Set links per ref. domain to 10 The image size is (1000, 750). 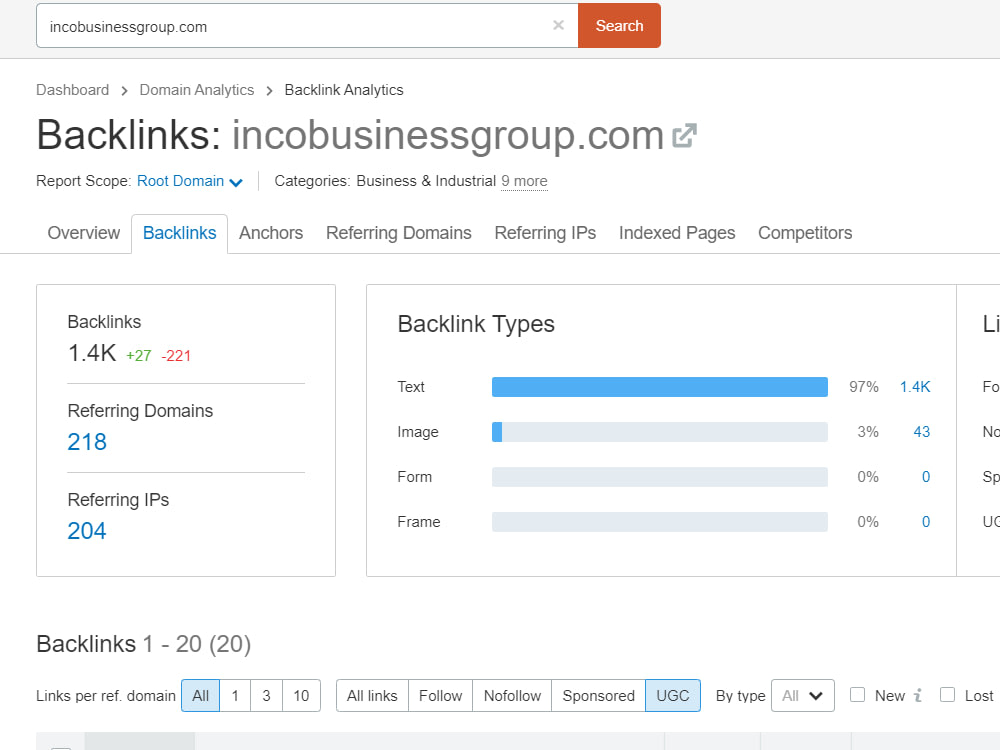coord(301,695)
